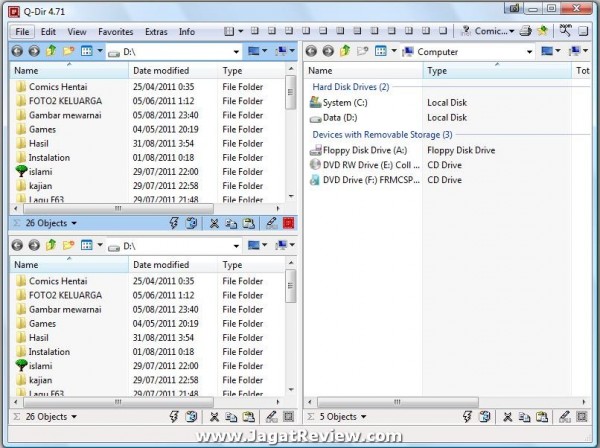Viewport: 600px width, 448px height.
Task: Collapse the Hard Disk Drives group
Action: click(350, 87)
